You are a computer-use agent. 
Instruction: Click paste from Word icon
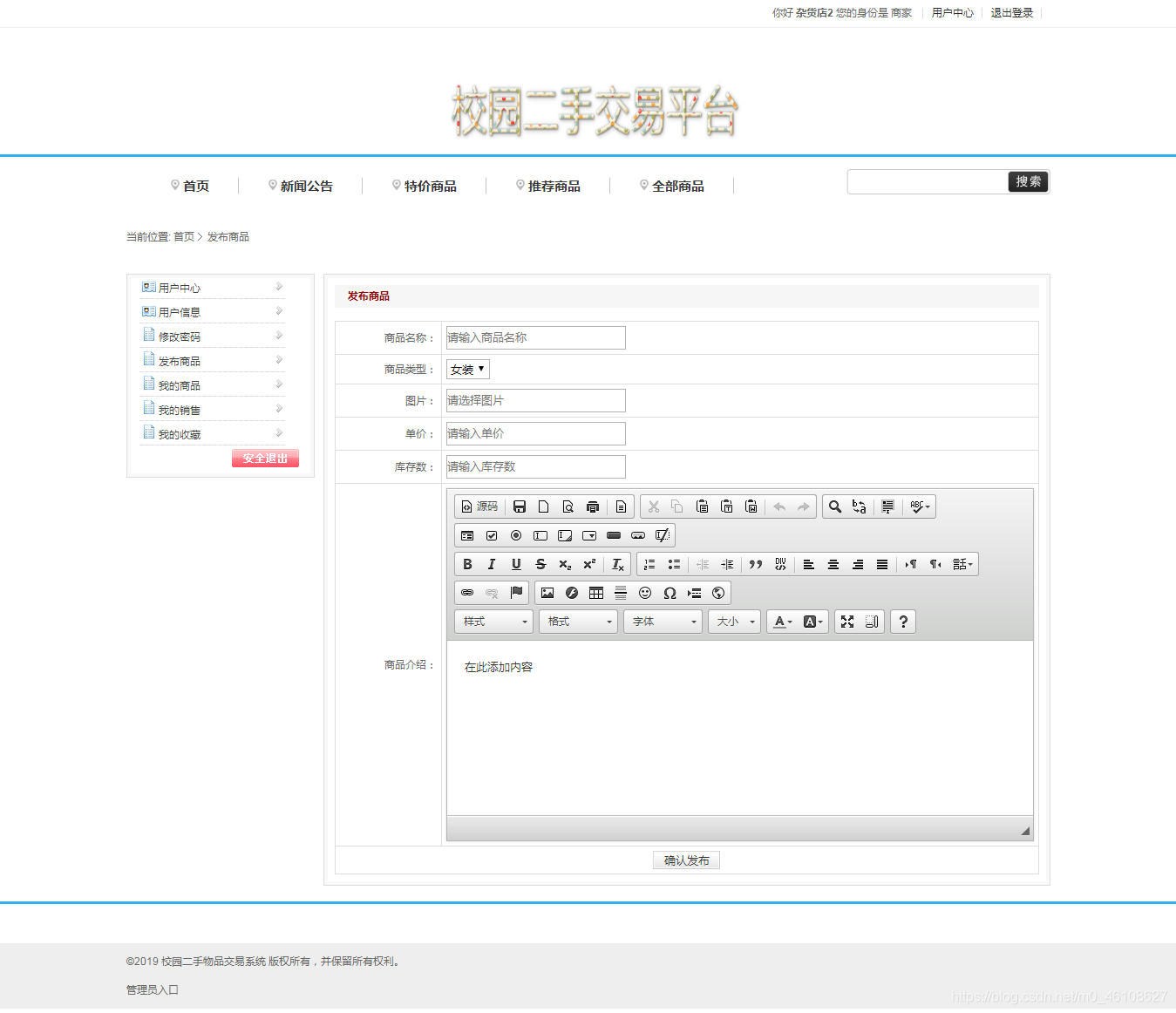click(x=751, y=506)
